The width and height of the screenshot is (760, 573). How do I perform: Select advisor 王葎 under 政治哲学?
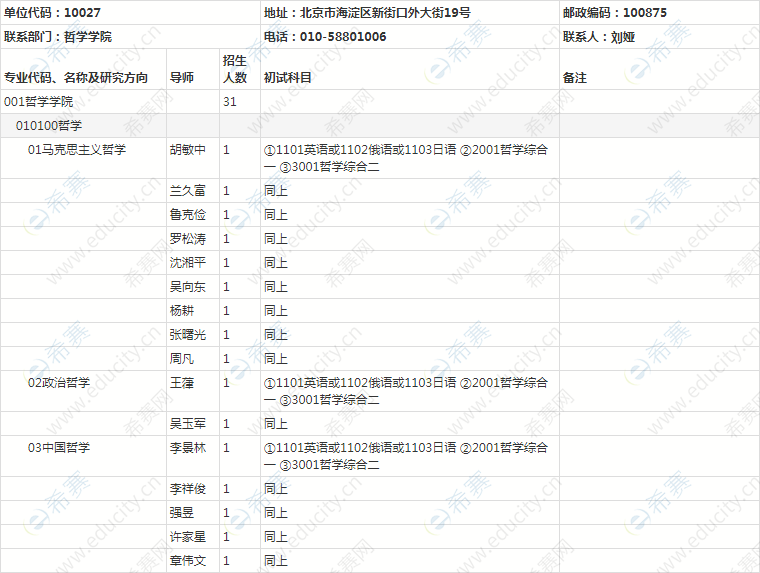tap(182, 383)
